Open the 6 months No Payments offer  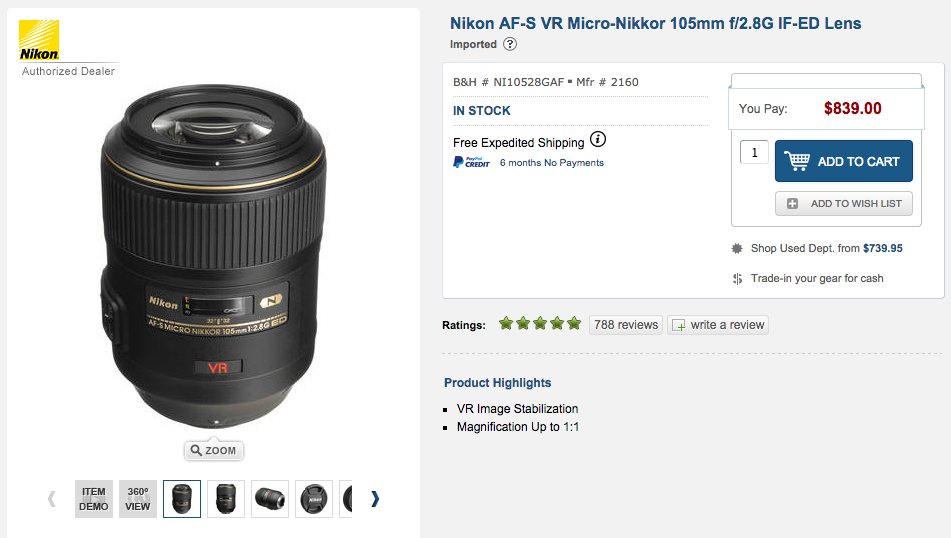tap(552, 163)
